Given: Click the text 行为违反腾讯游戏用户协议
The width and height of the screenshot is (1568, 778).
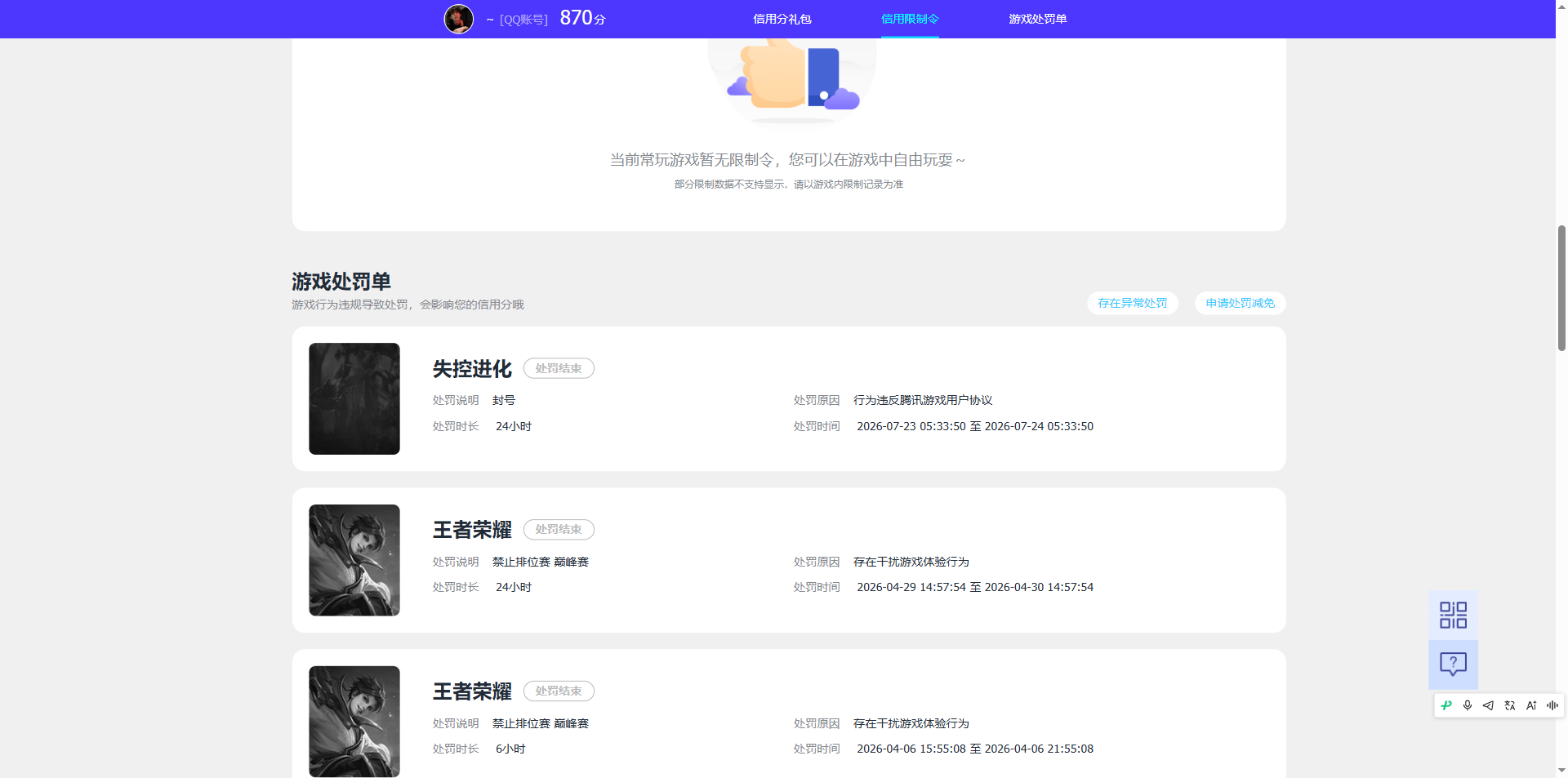Looking at the screenshot, I should pyautogui.click(x=923, y=400).
